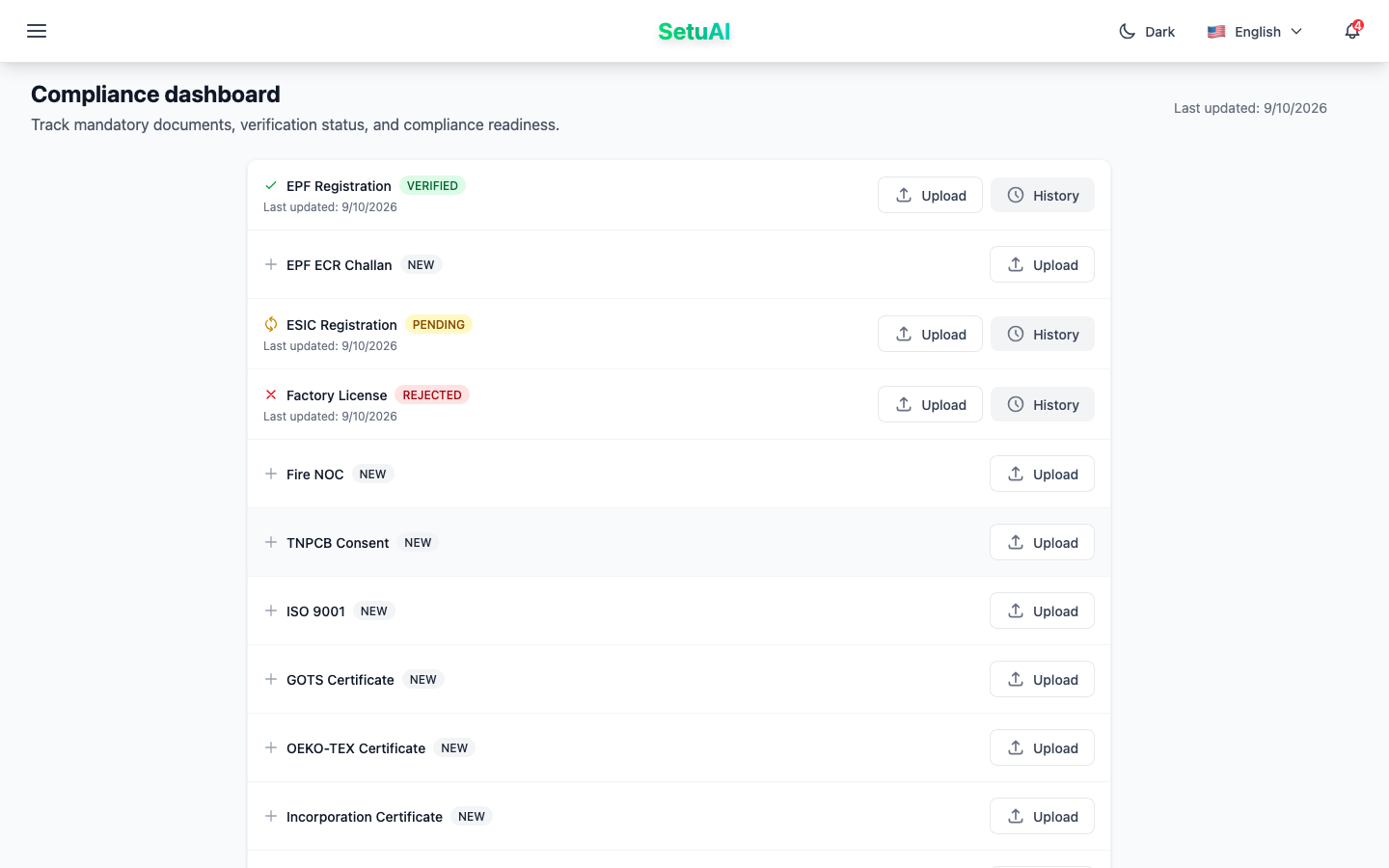Select the "ESIC Registration" document name
Image resolution: width=1389 pixels, height=868 pixels.
(341, 325)
